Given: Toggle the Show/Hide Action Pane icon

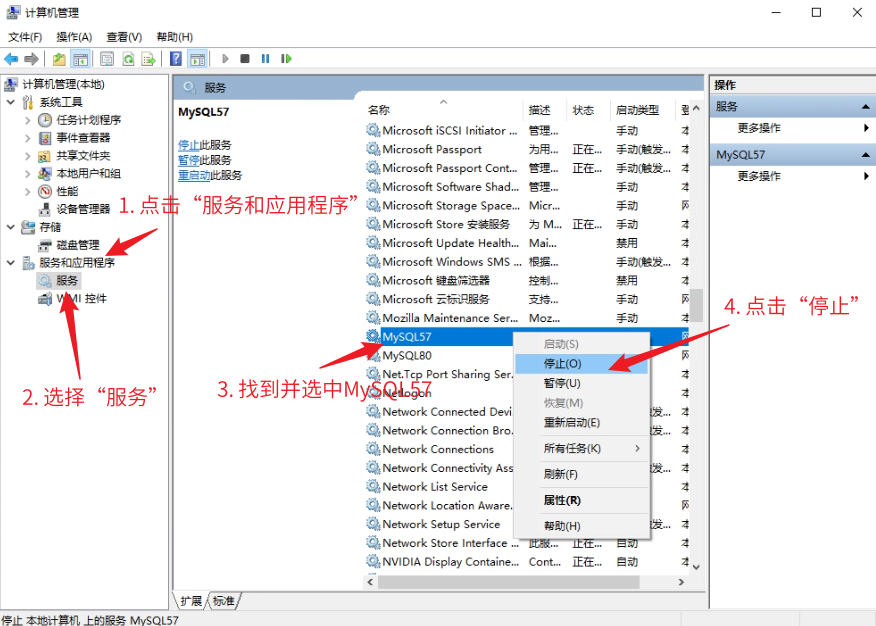Looking at the screenshot, I should [197, 59].
